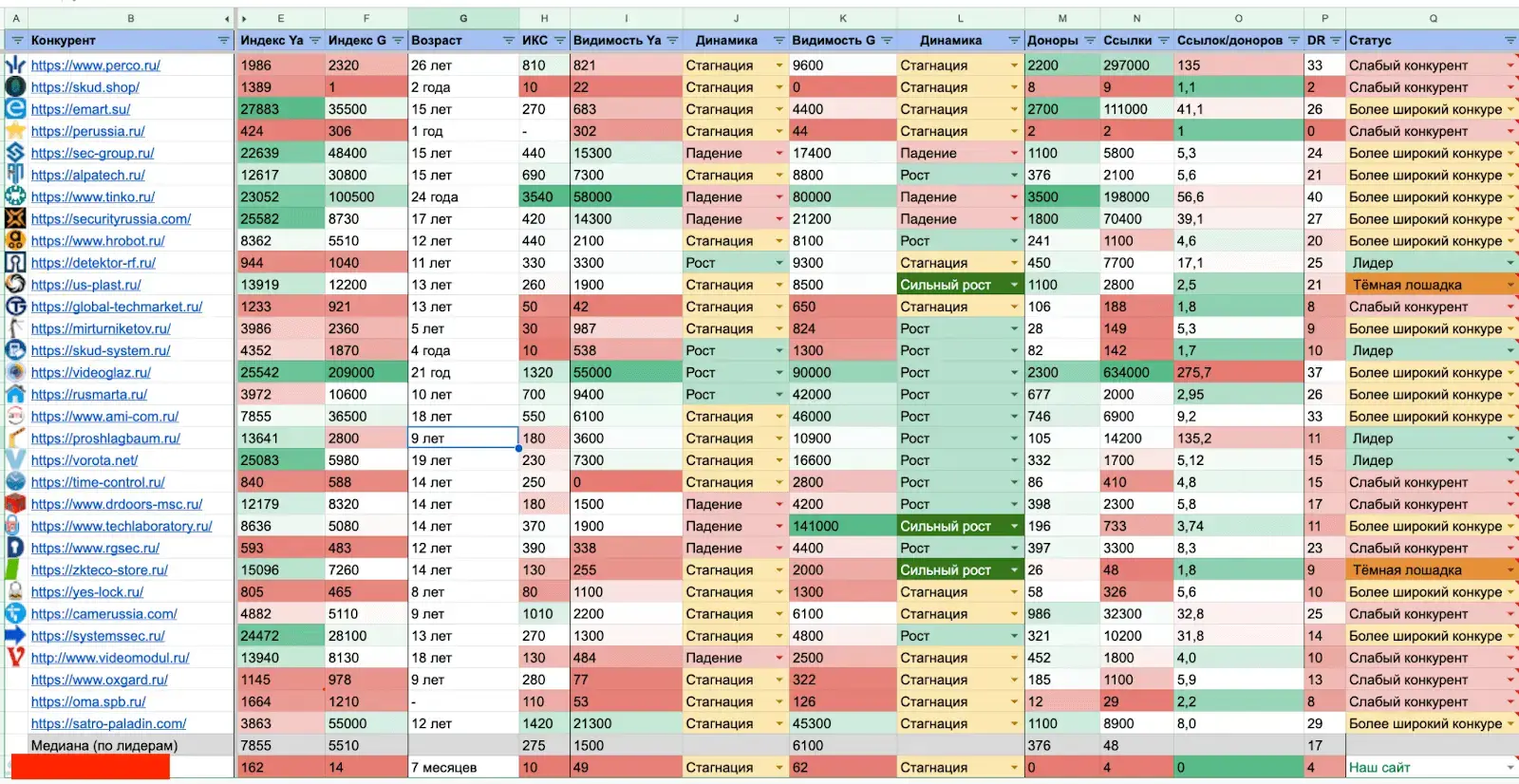Select cell 275,7 in Ссылок/доноров column

coord(1239,372)
